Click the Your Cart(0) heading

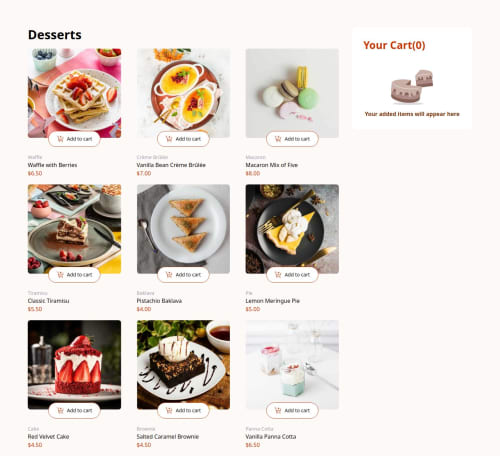pos(394,45)
